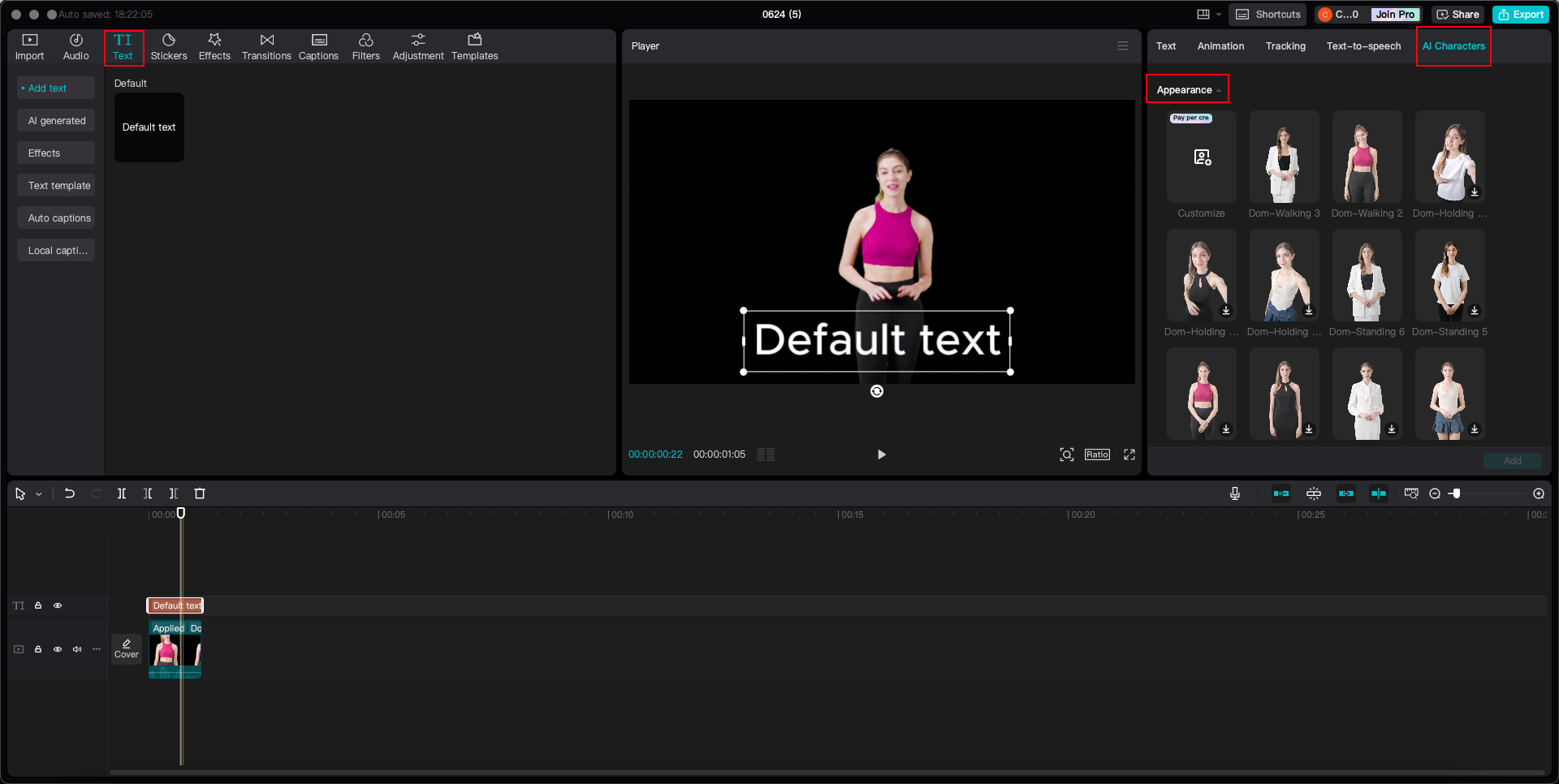Switch to the Animation tab

(1220, 46)
